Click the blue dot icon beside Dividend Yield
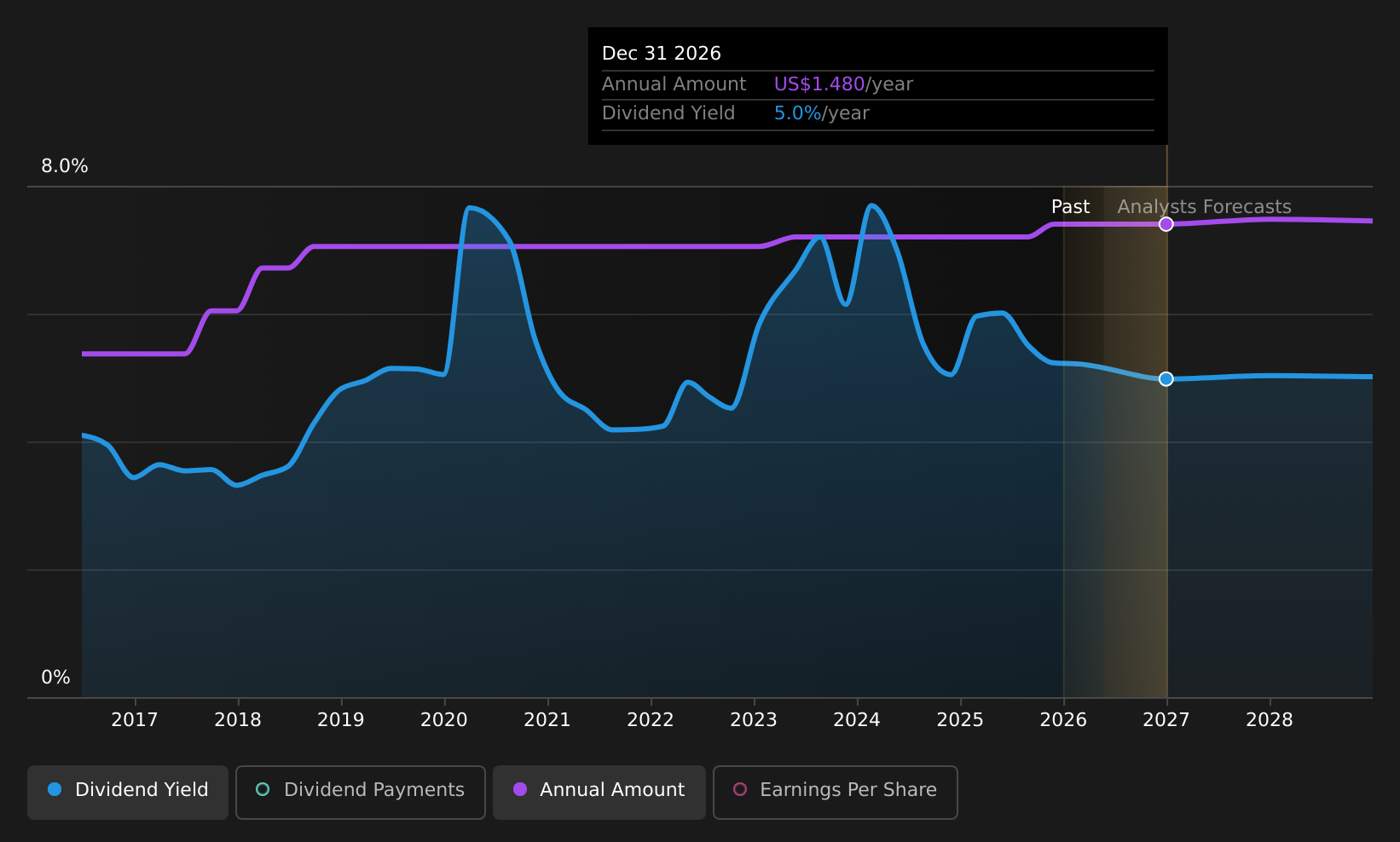Image resolution: width=1400 pixels, height=842 pixels. [55, 789]
